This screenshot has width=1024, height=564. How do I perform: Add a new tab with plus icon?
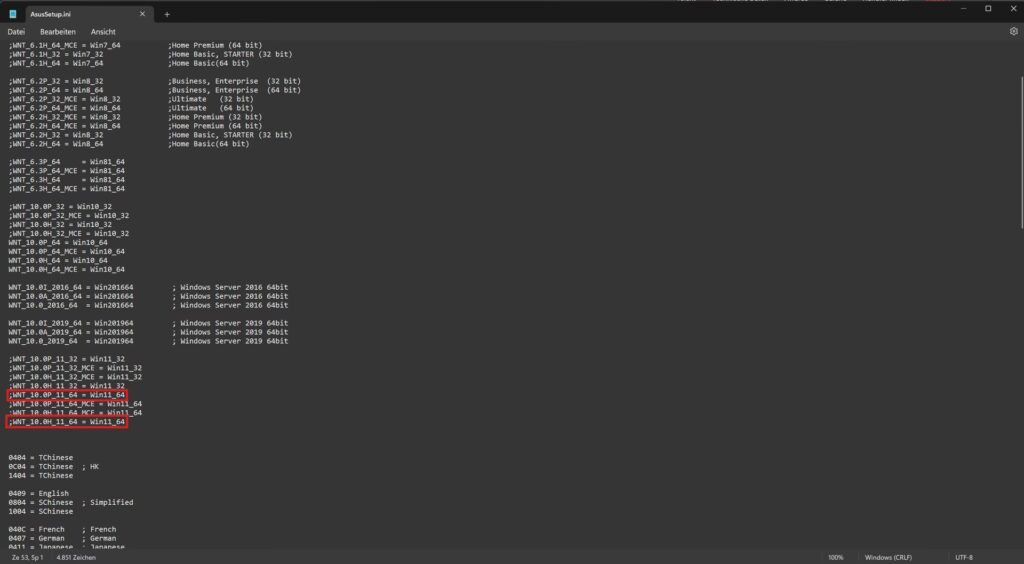167,14
